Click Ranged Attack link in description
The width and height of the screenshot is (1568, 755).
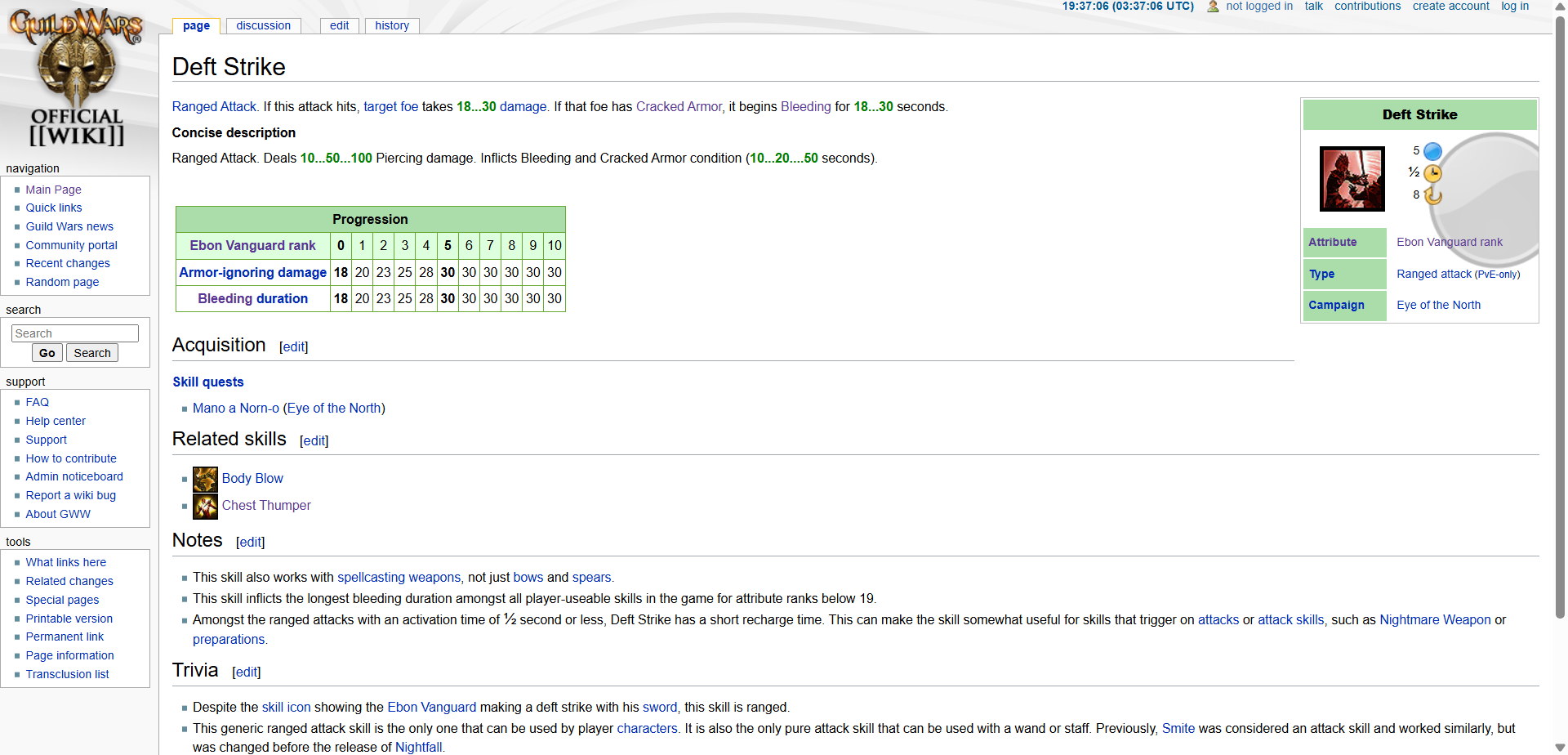214,106
